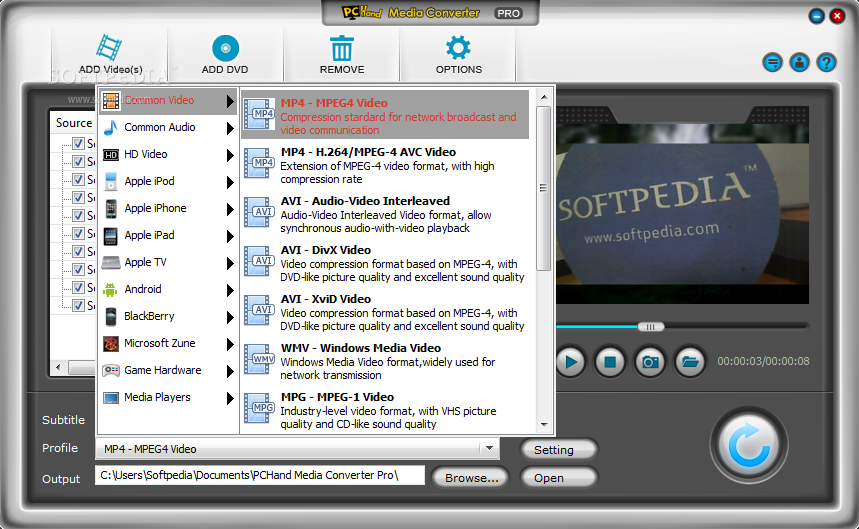
Task: Expand the Apple iPhone submenu arrow
Action: point(230,209)
